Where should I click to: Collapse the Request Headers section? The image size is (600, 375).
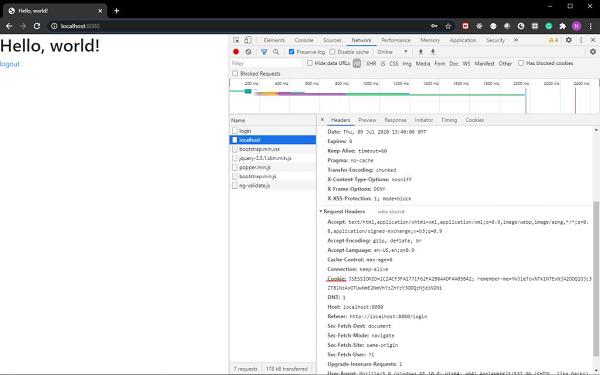coord(321,211)
